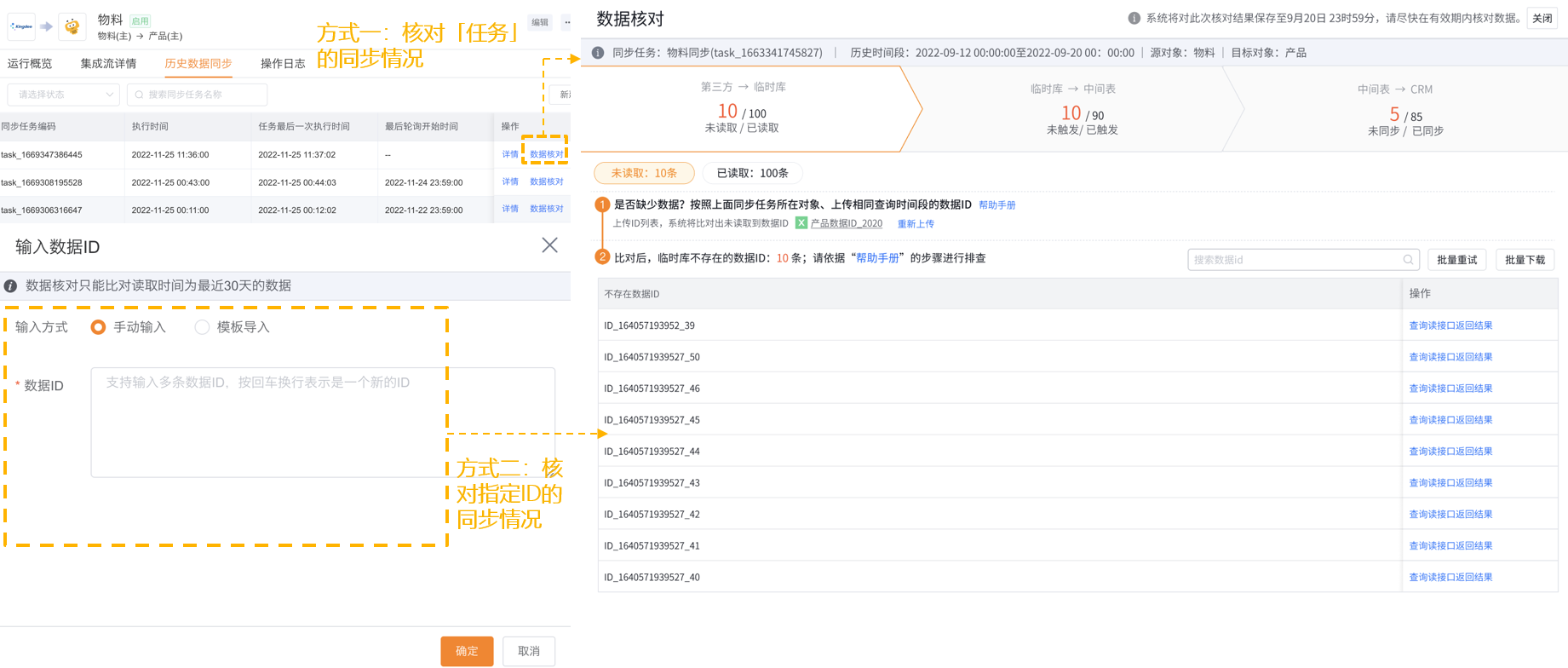Click the 取消 button
This screenshot has height=668, width=1568.
pyautogui.click(x=529, y=651)
